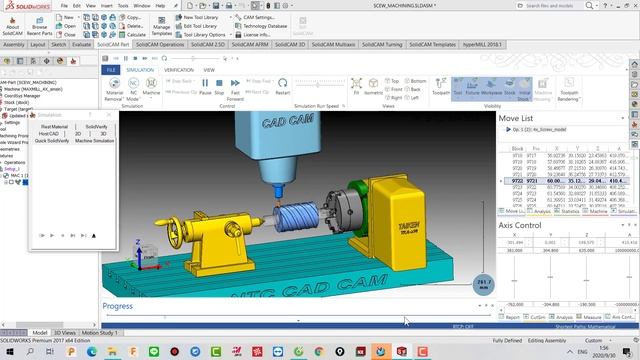
Task: Toggle Machine Housing visibility
Action: pyautogui.click(x=542, y=89)
